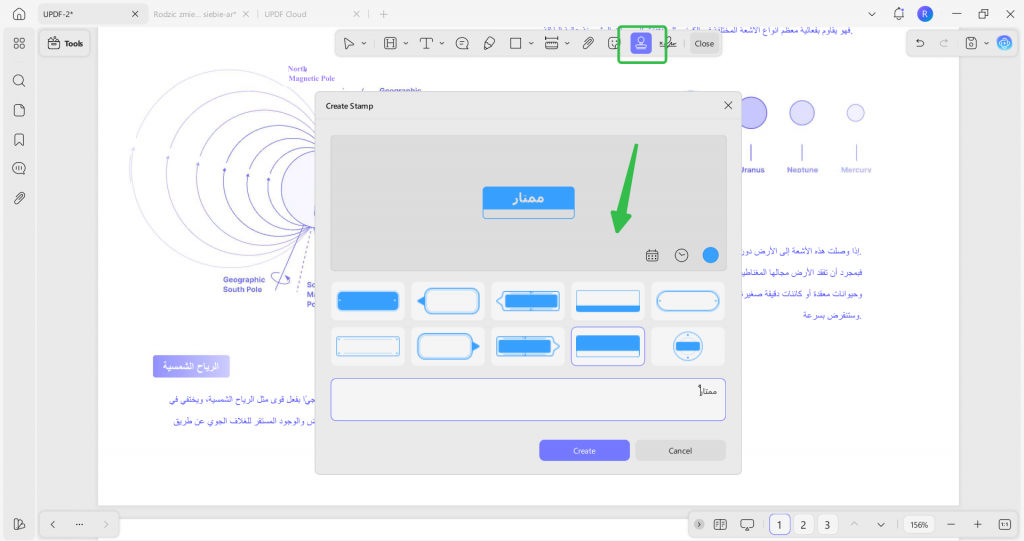The height and width of the screenshot is (541, 1024).
Task: Close the Create Stamp dialog with X
Action: (x=728, y=105)
